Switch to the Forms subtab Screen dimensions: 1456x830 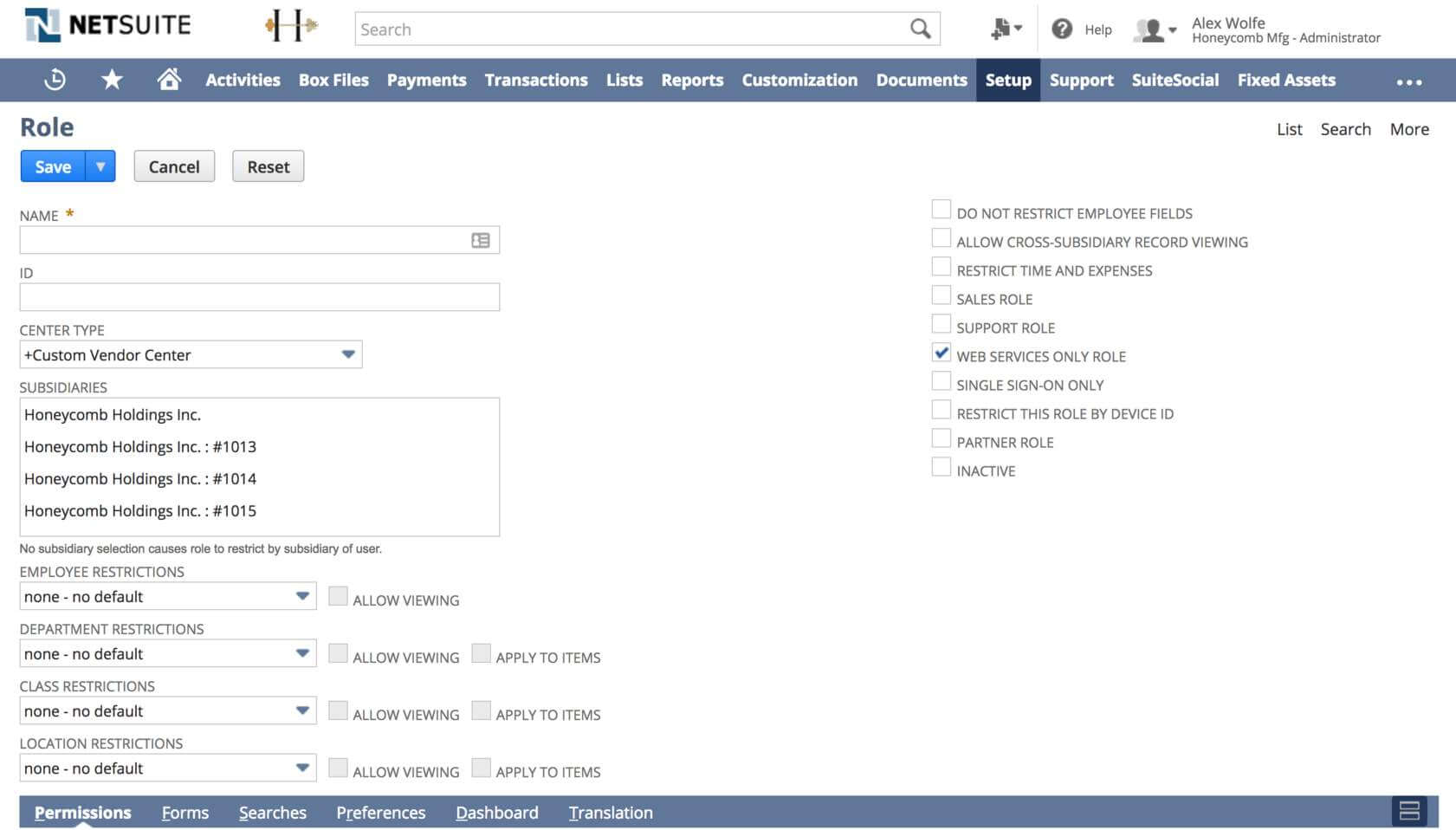pyautogui.click(x=184, y=813)
